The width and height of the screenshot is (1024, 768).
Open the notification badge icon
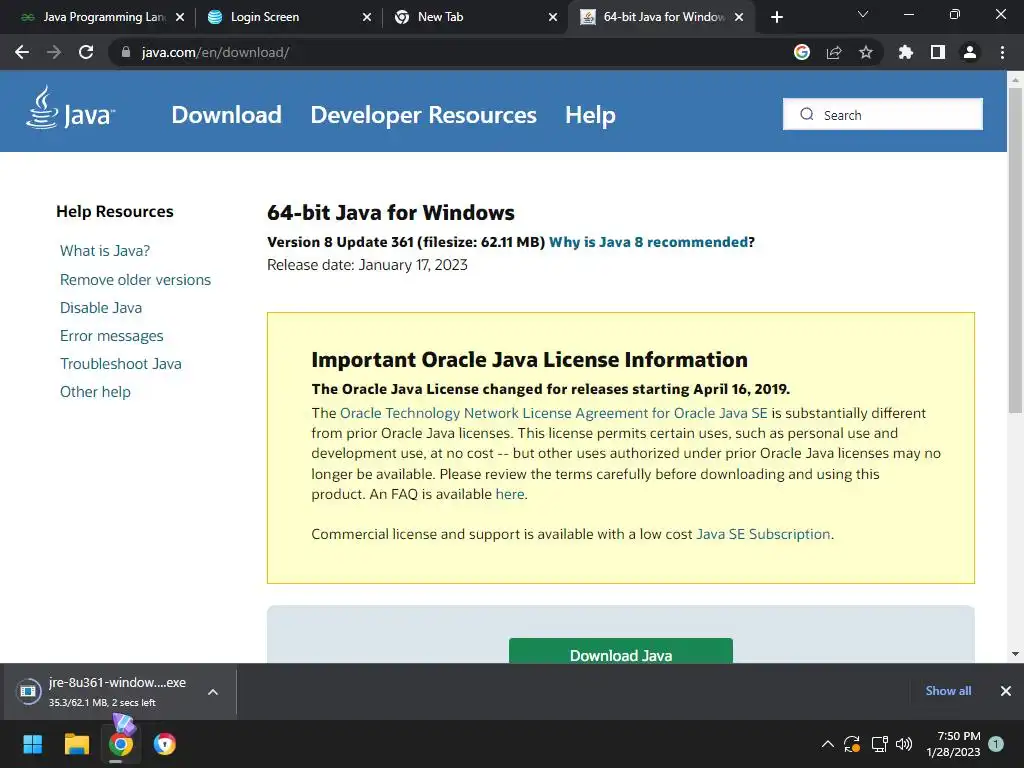(996, 744)
